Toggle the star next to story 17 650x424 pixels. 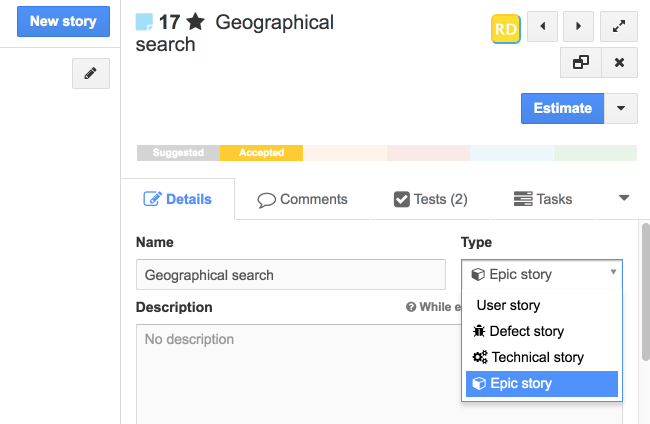pos(195,22)
